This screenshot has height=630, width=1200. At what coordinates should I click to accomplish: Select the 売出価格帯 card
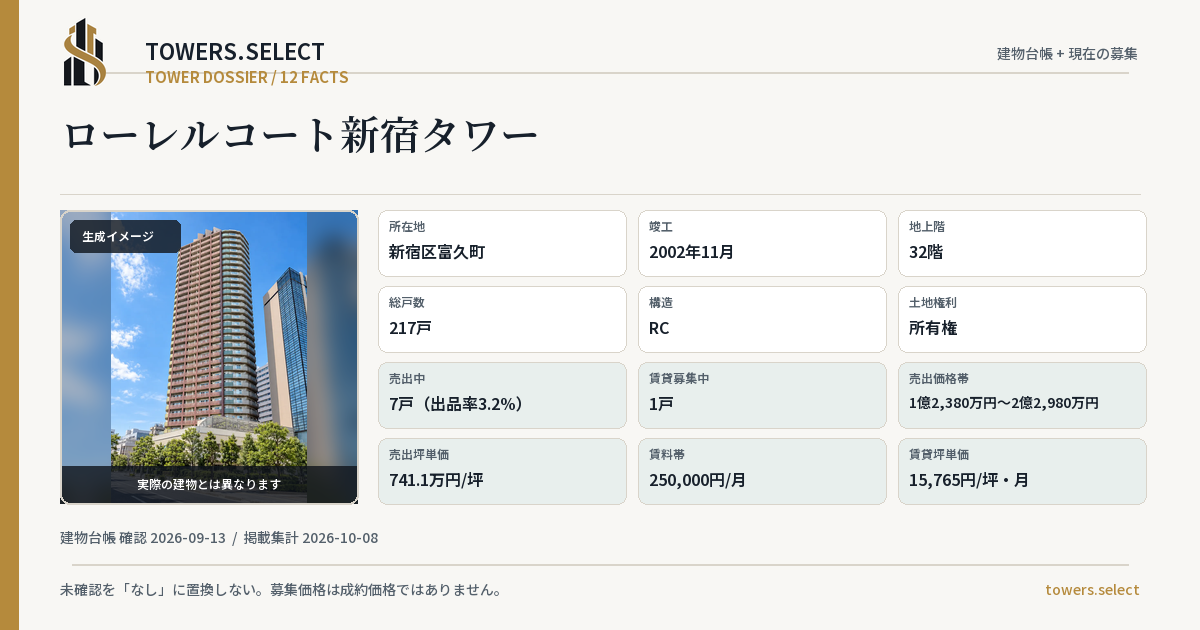(1022, 395)
